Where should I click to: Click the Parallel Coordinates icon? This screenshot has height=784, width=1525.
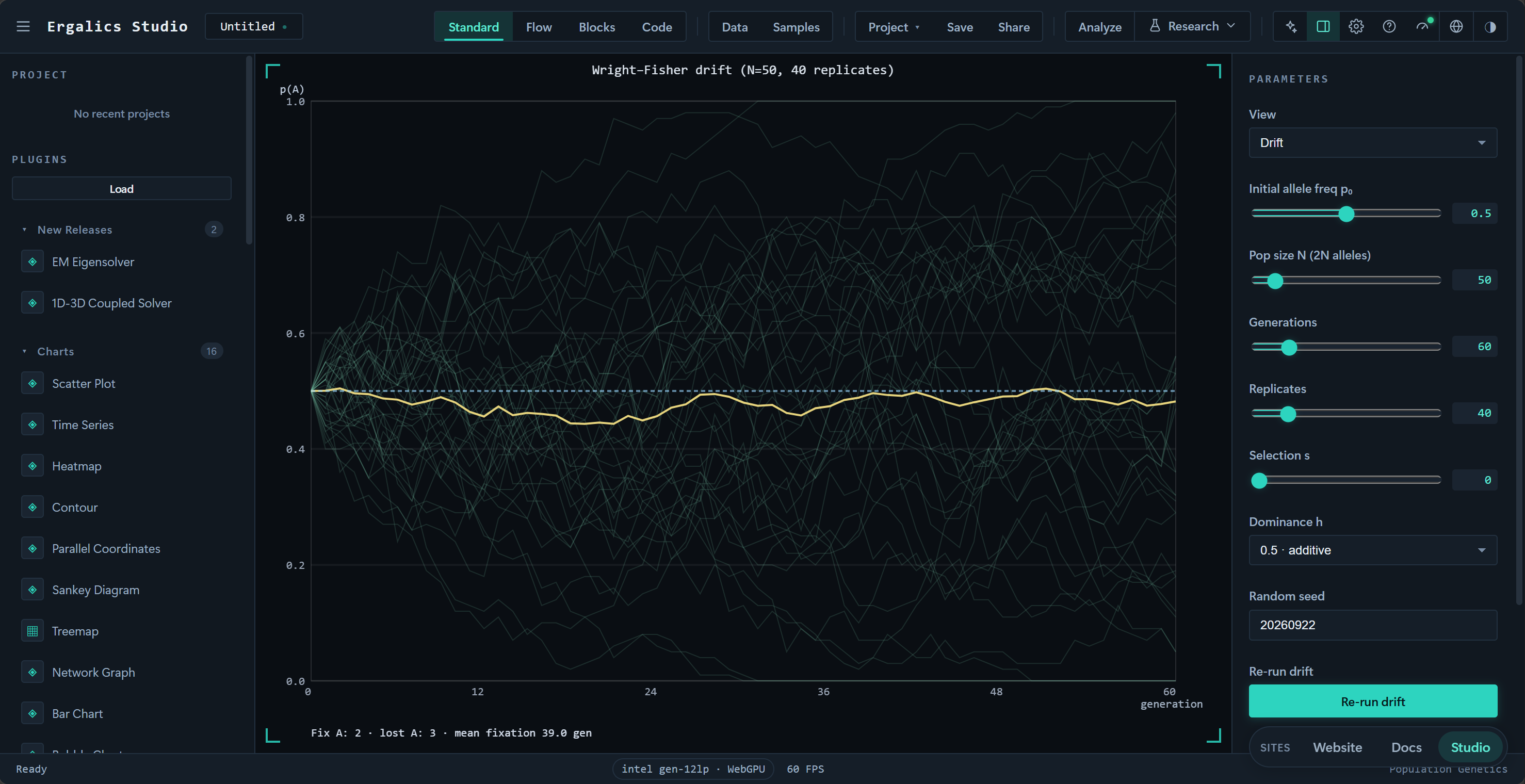point(33,548)
